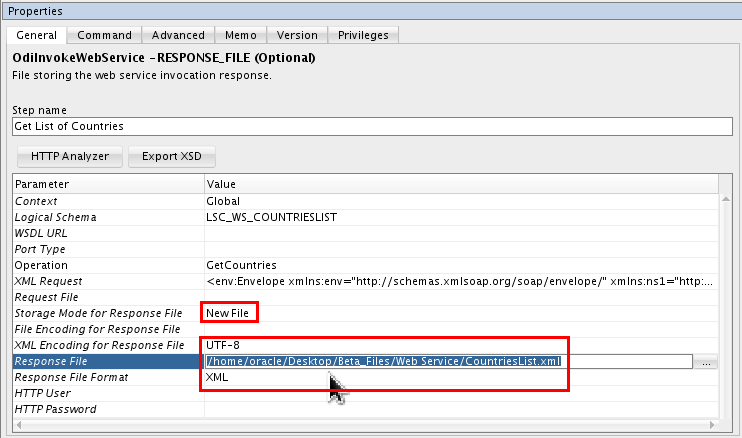
Task: Click the Parameter column header
Action: click(108, 184)
